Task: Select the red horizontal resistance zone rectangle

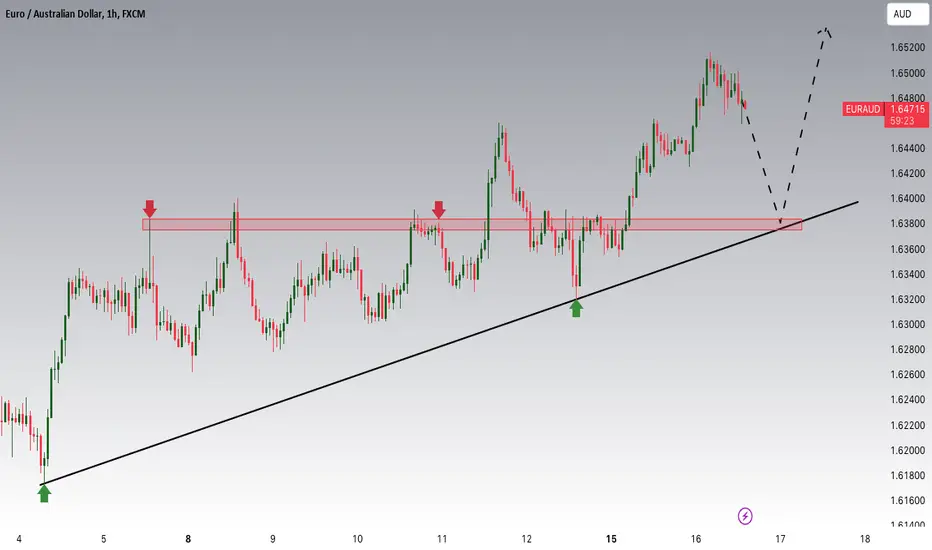Action: click(x=472, y=224)
